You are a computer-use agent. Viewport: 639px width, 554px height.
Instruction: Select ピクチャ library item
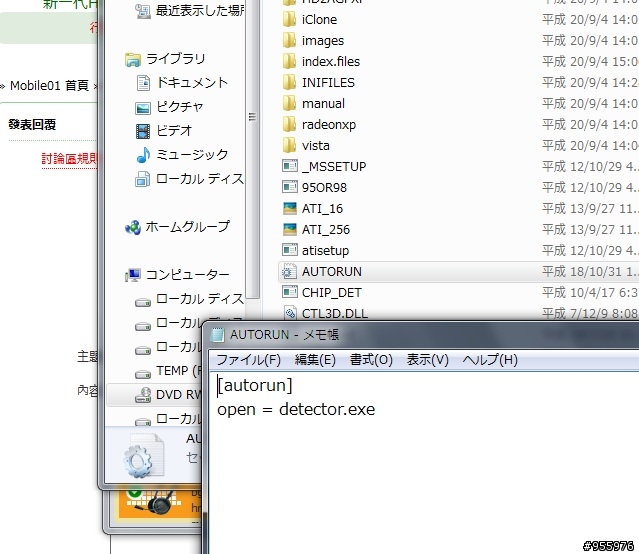coord(180,107)
